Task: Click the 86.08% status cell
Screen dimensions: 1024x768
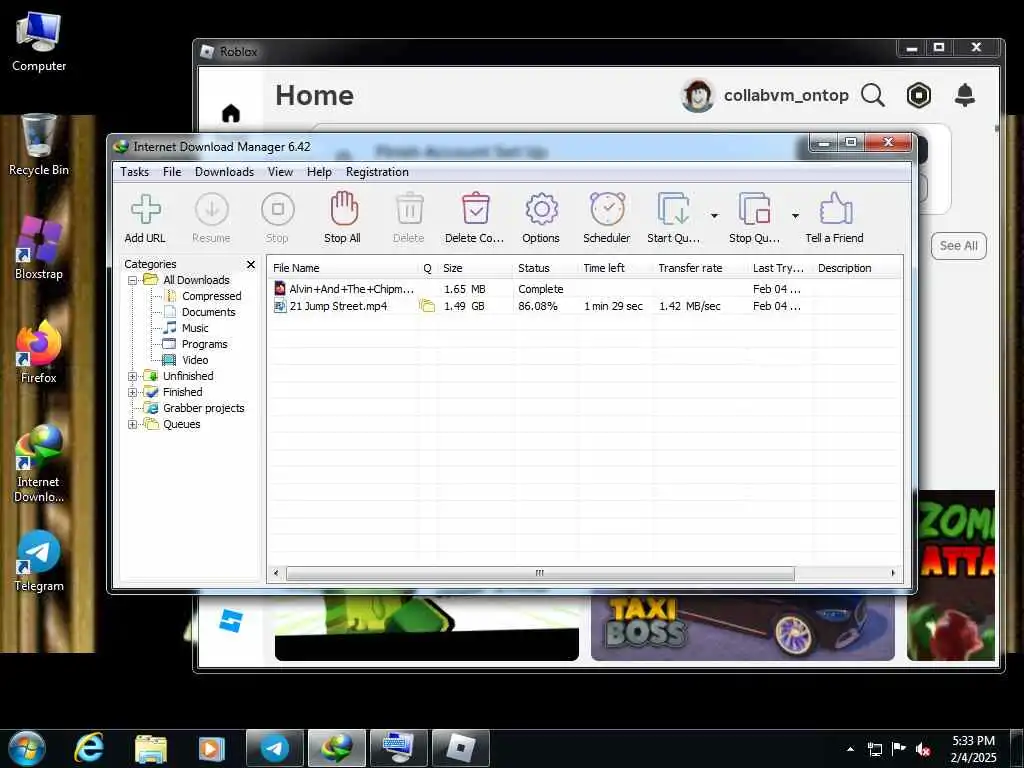Action: (538, 306)
